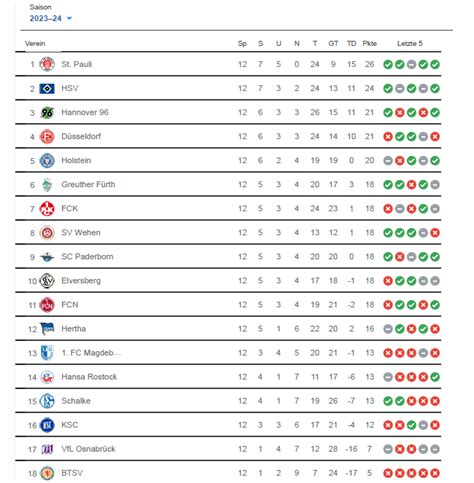Click the St. Pauli club crest

point(47,64)
